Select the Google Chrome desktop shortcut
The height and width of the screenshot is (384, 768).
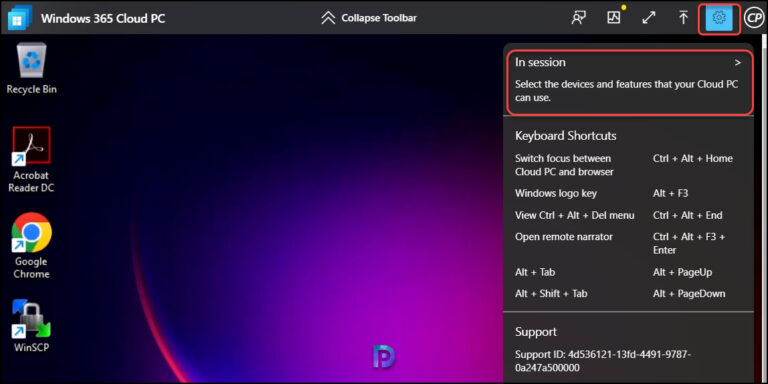pyautogui.click(x=31, y=246)
